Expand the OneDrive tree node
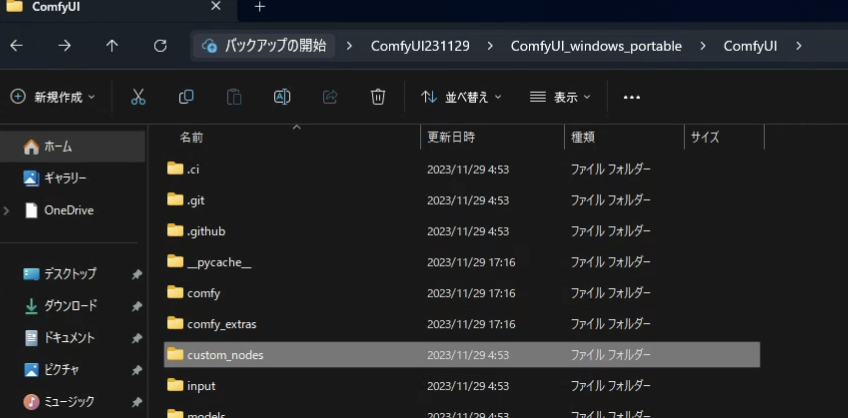 click(6, 210)
